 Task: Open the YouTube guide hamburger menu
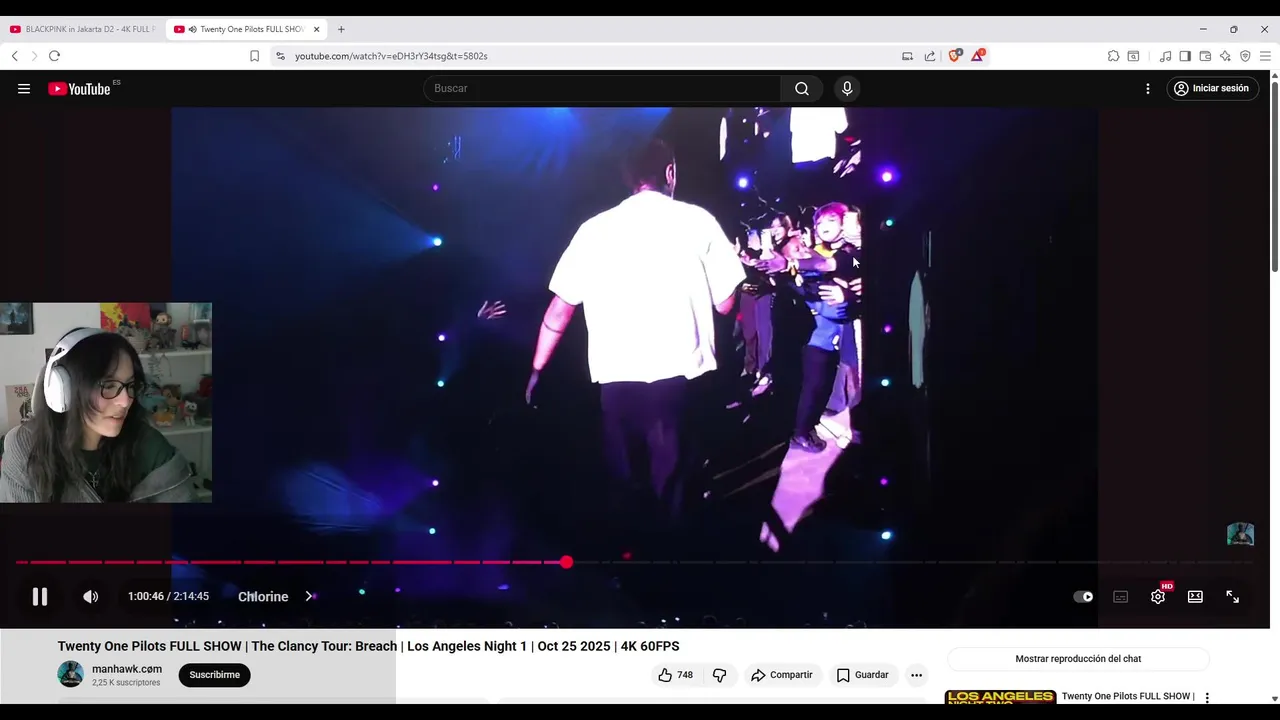tap(24, 88)
